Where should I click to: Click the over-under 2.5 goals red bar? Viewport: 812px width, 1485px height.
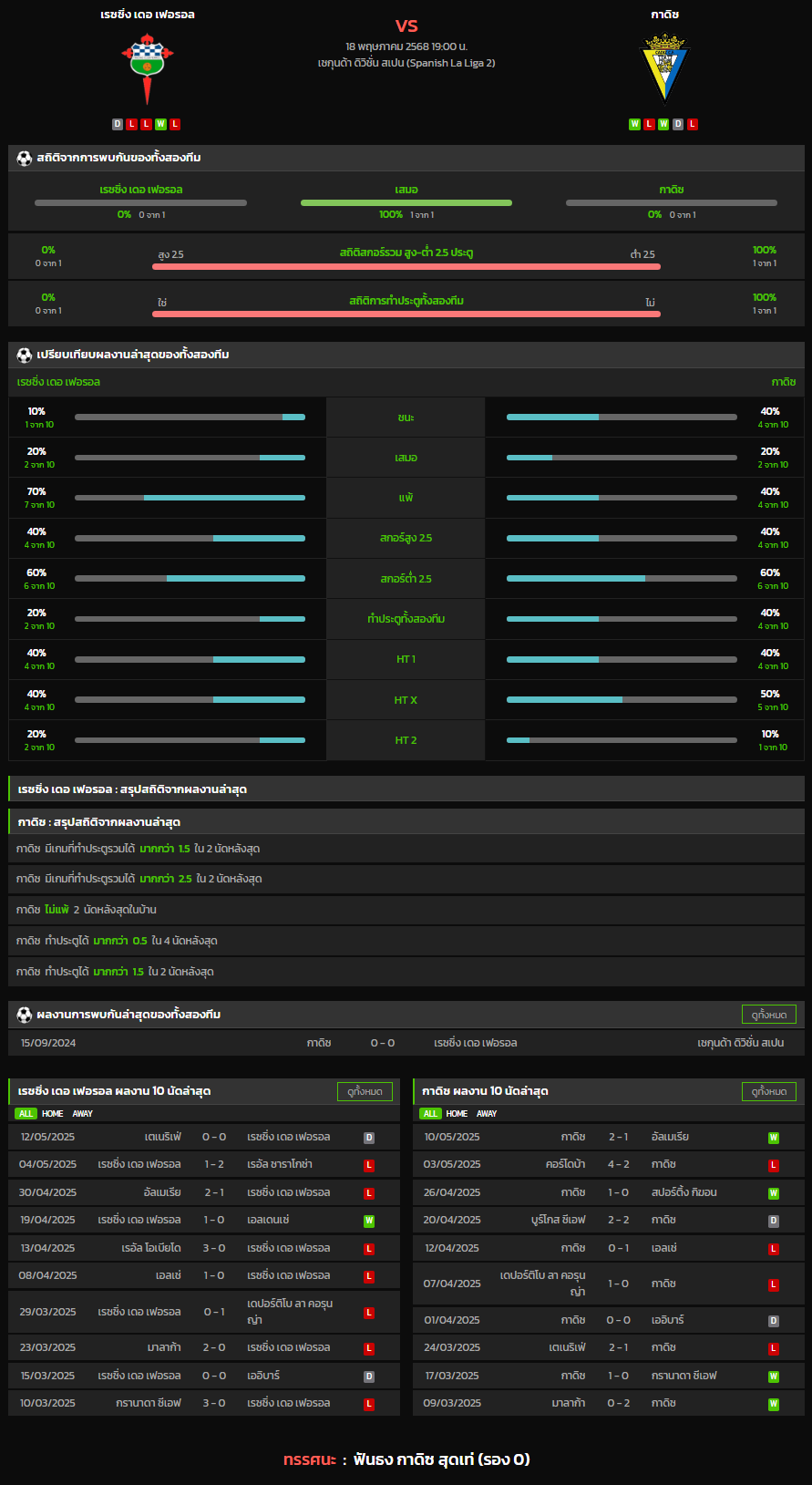[x=406, y=266]
